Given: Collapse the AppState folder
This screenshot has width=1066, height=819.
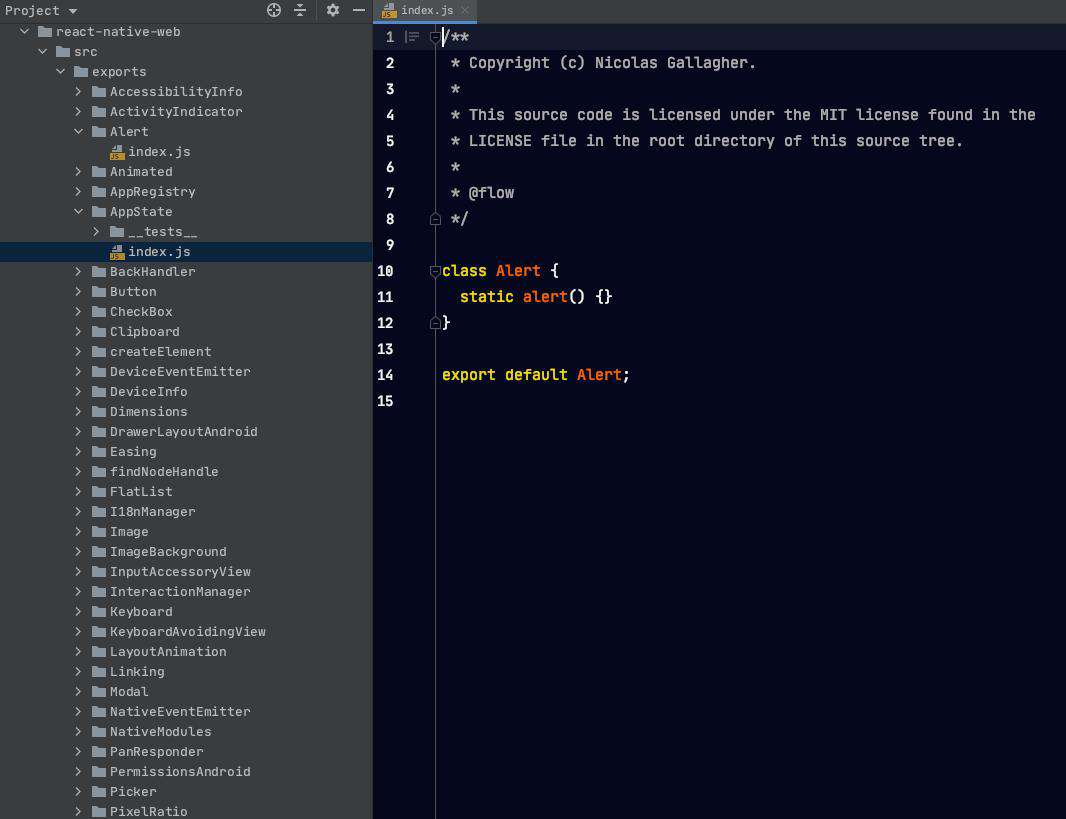Looking at the screenshot, I should pyautogui.click(x=78, y=211).
